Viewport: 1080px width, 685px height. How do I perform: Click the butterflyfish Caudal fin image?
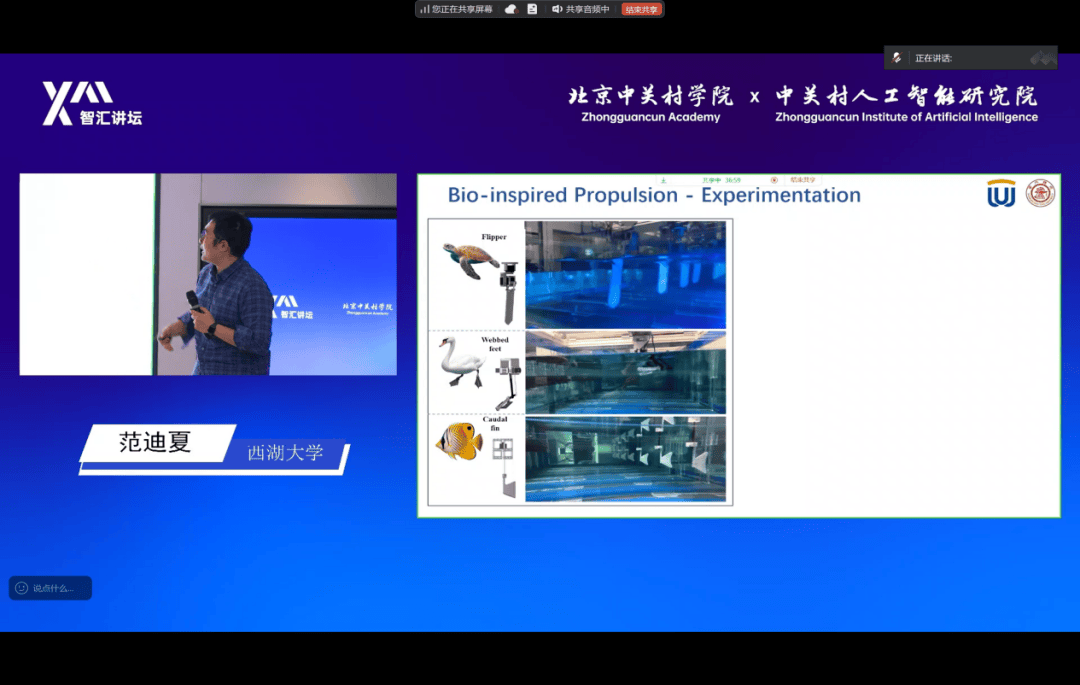[x=458, y=441]
